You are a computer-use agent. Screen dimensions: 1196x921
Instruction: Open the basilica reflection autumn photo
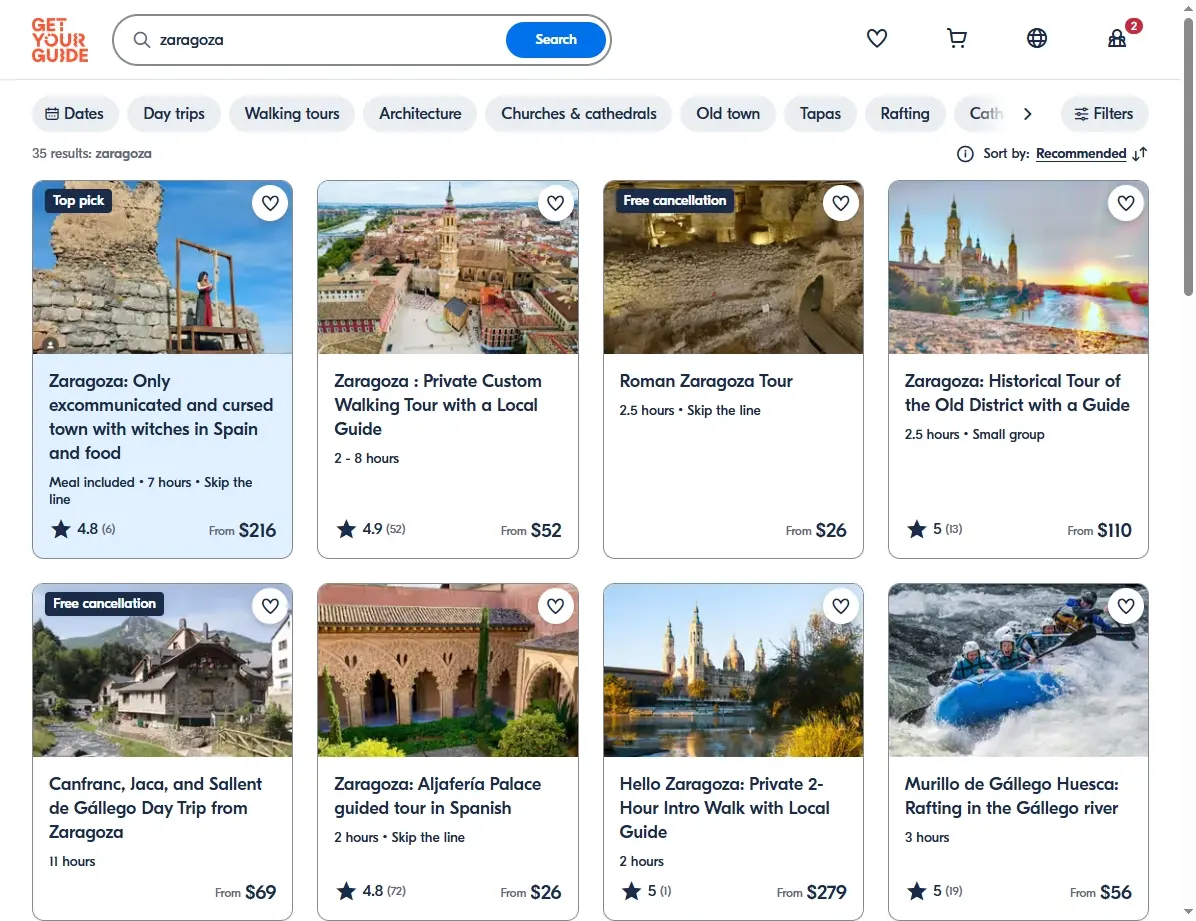(x=733, y=670)
